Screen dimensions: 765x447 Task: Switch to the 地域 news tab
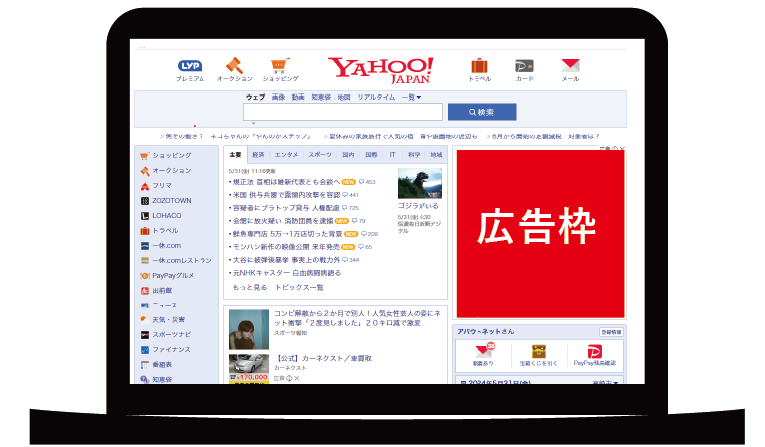[x=436, y=155]
